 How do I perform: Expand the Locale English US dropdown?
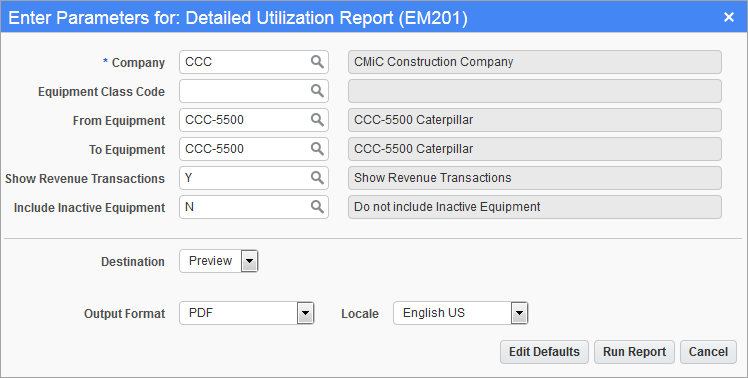click(519, 314)
